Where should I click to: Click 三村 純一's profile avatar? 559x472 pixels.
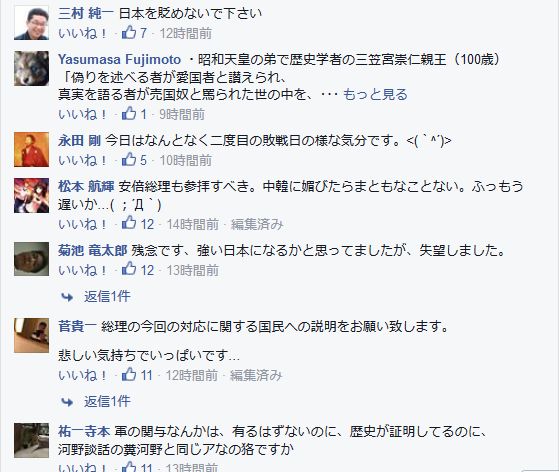31,22
